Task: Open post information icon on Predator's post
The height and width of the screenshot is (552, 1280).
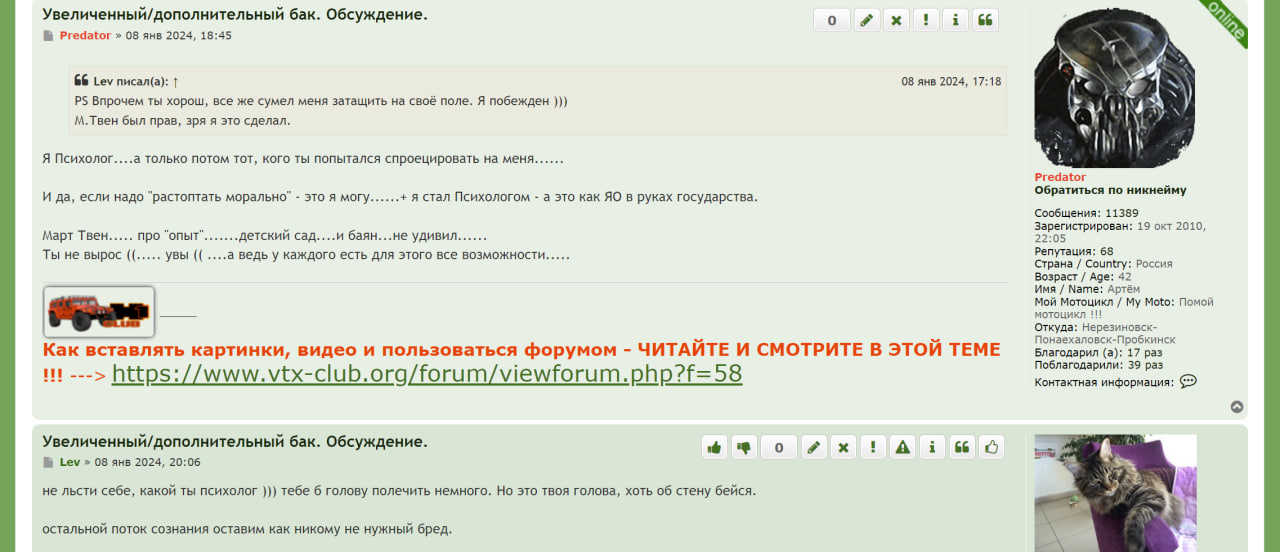Action: coord(955,20)
